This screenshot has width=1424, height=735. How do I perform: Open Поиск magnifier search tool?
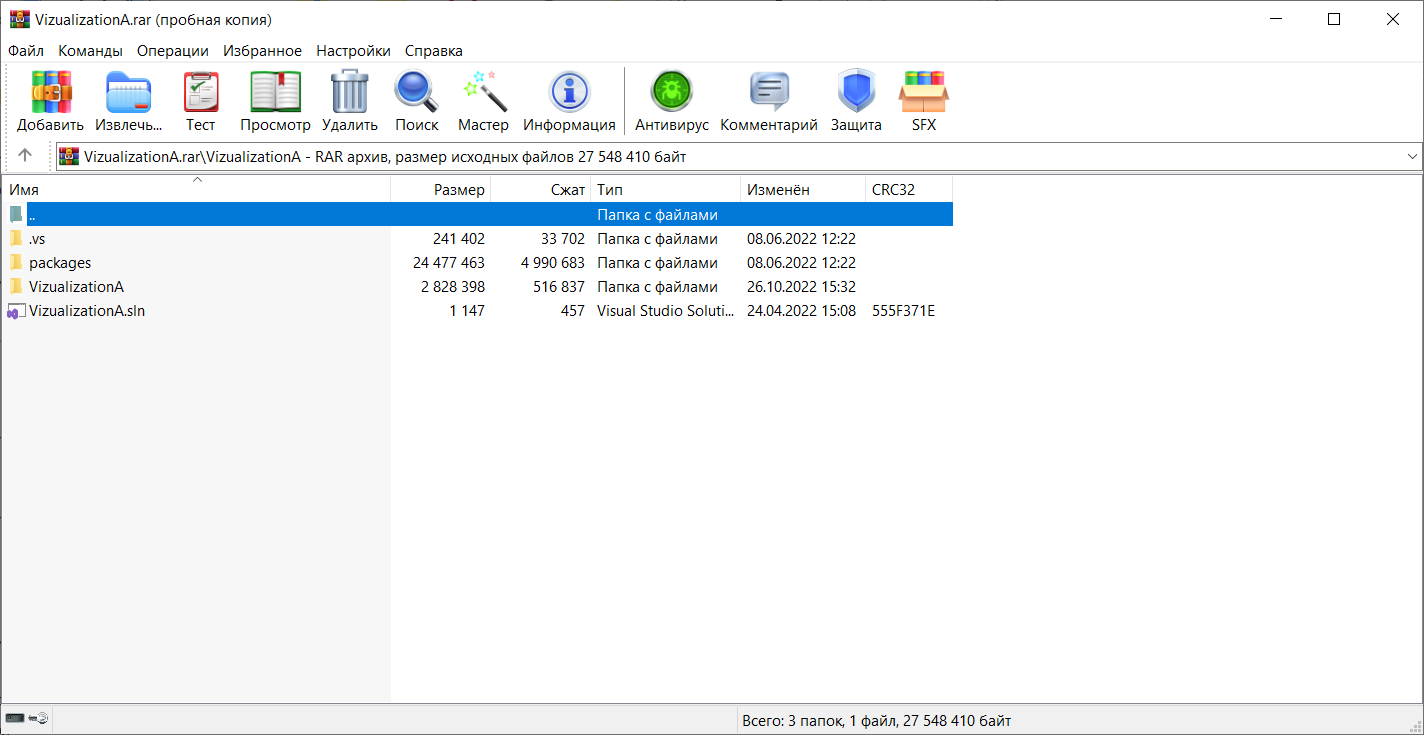click(x=416, y=93)
